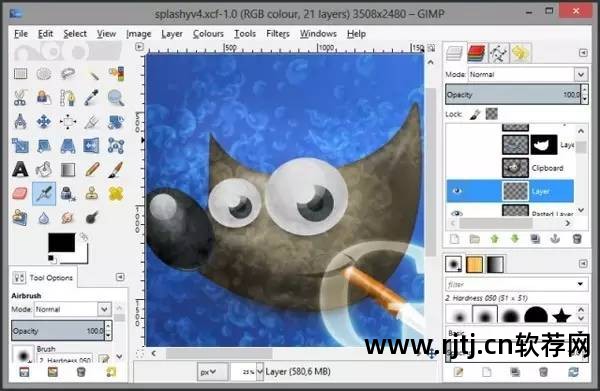
Task: Activate the Pencil tool
Action: 92,169
